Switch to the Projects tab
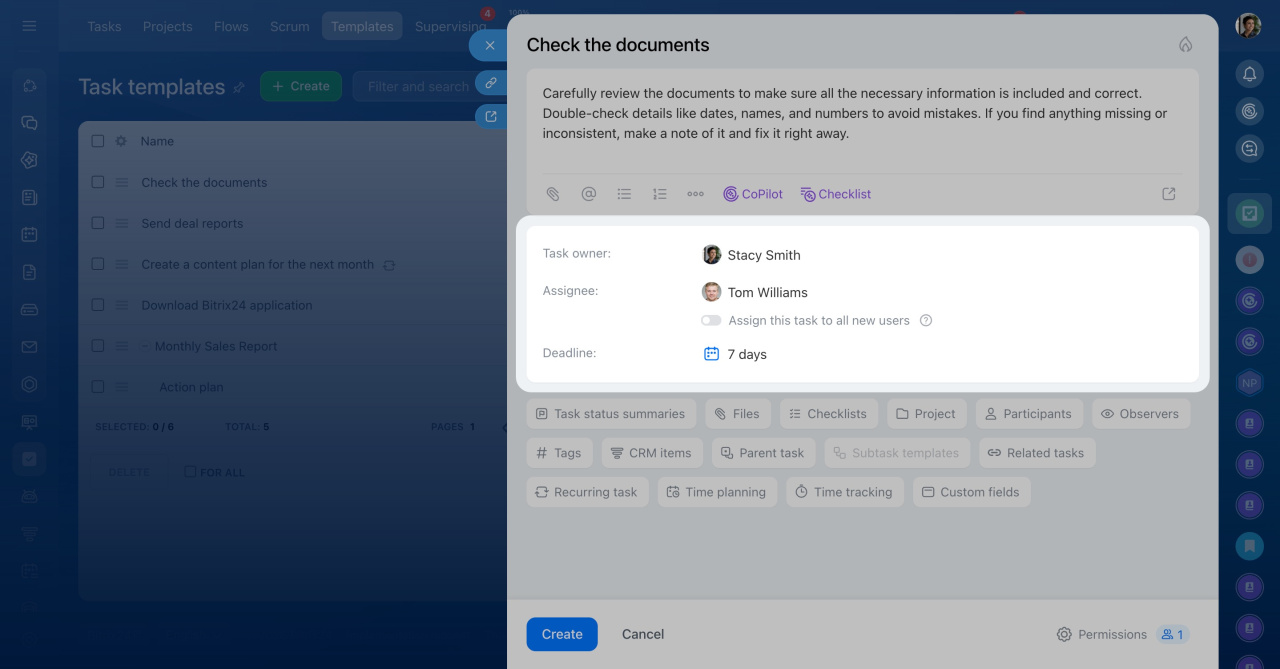This screenshot has height=669, width=1280. pyautogui.click(x=167, y=26)
